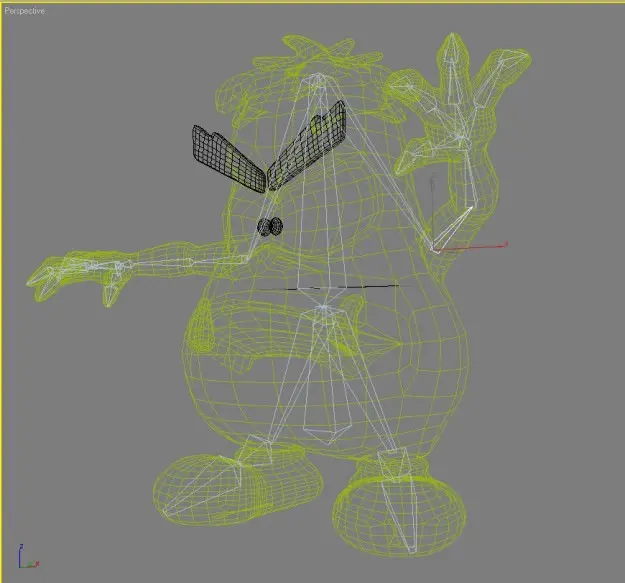Select the right black eyebrow mesh
This screenshot has height=583, width=625.
(306, 145)
